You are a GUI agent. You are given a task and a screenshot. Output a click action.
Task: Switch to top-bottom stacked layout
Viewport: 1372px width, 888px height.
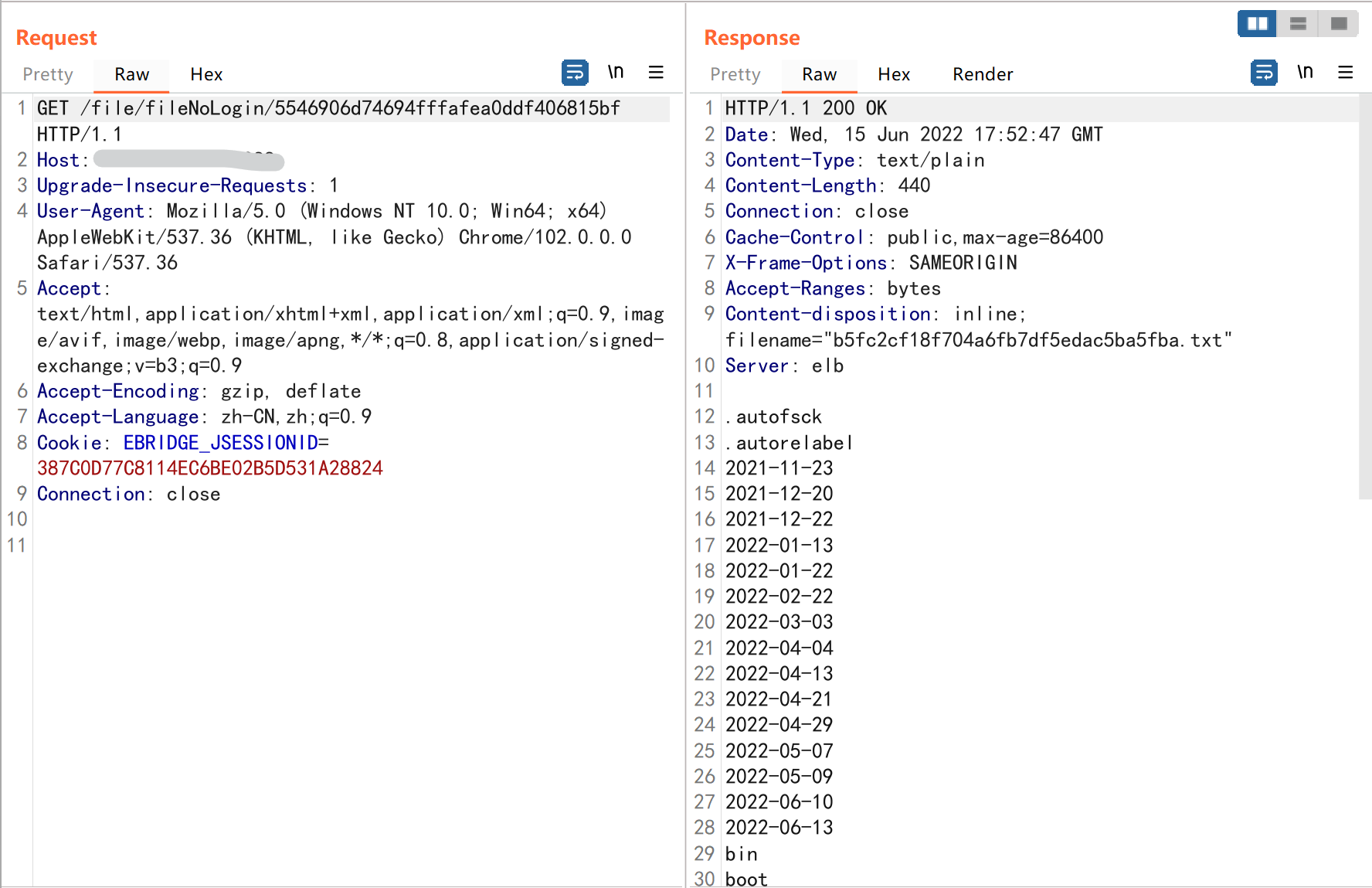point(1298,24)
